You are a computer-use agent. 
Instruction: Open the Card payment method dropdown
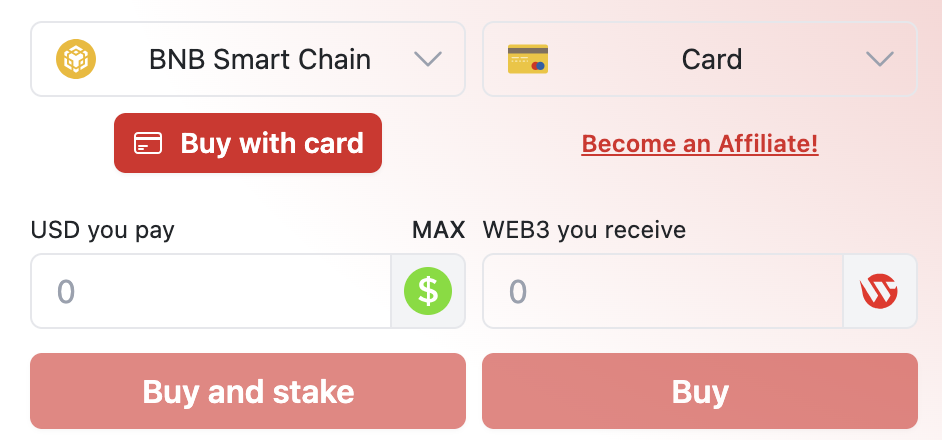[700, 59]
